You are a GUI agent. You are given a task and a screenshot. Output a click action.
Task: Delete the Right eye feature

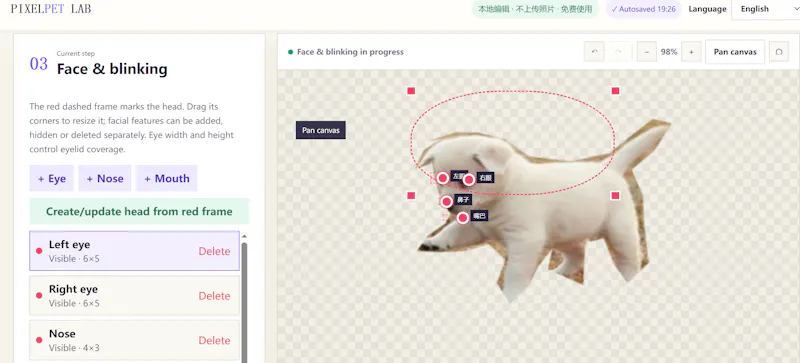point(214,296)
